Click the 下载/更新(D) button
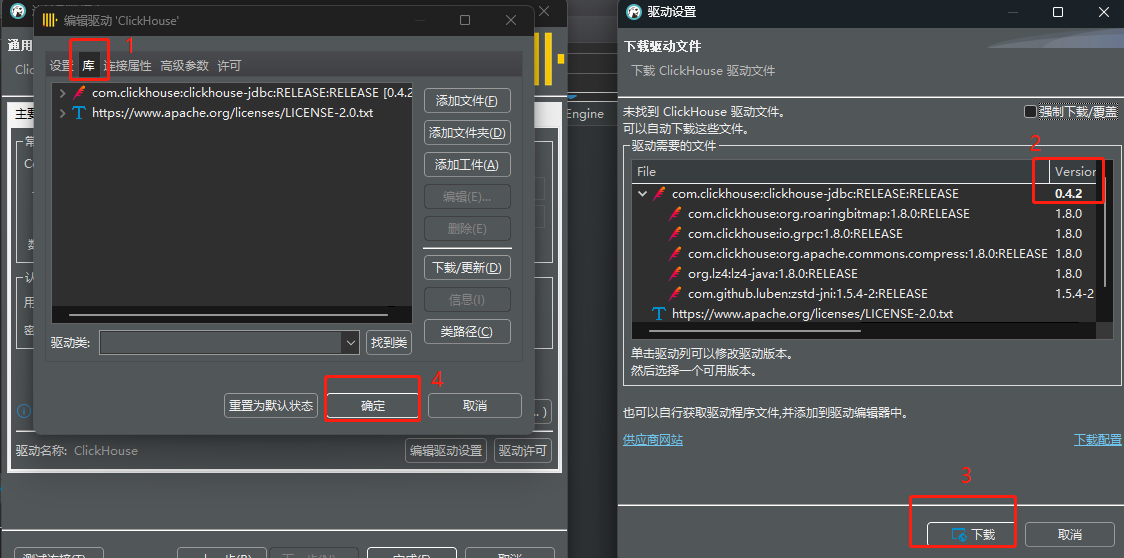Screen dimensions: 1124x558 [467, 268]
